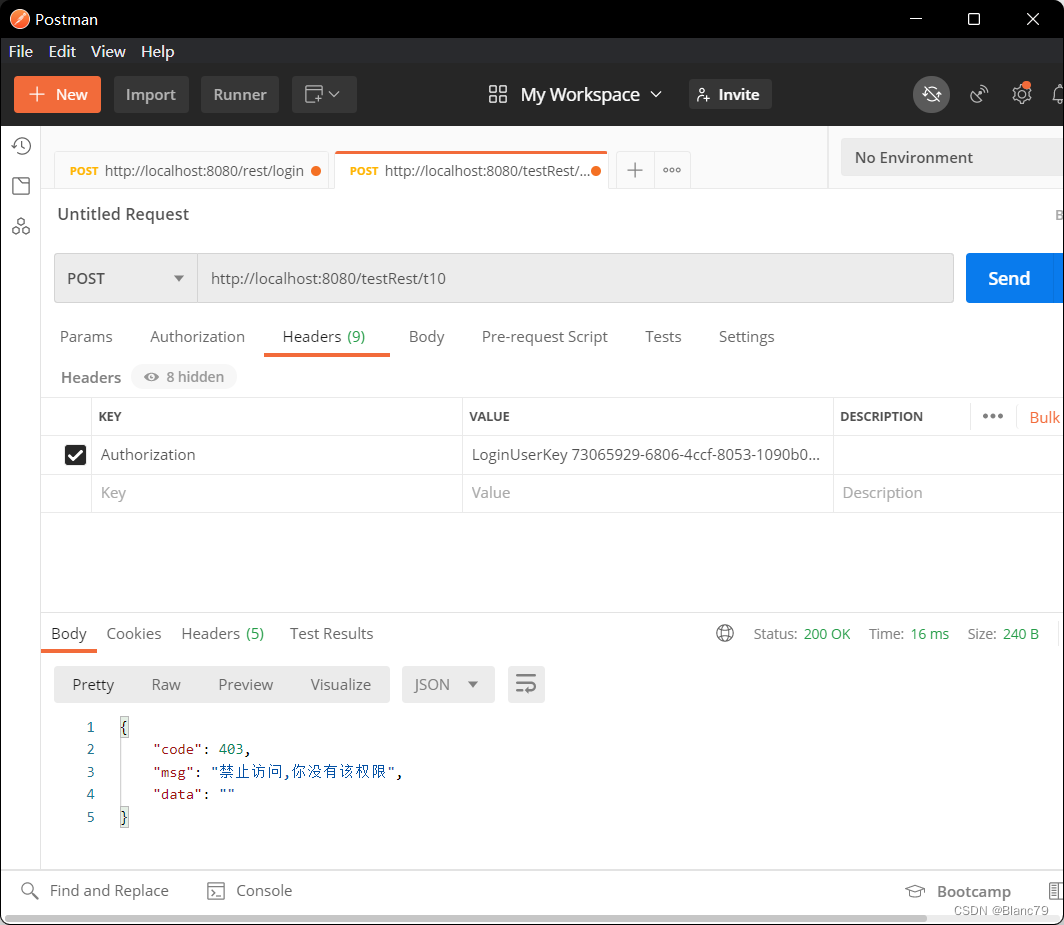Select the Raw response view
The height and width of the screenshot is (925, 1064).
tap(166, 684)
